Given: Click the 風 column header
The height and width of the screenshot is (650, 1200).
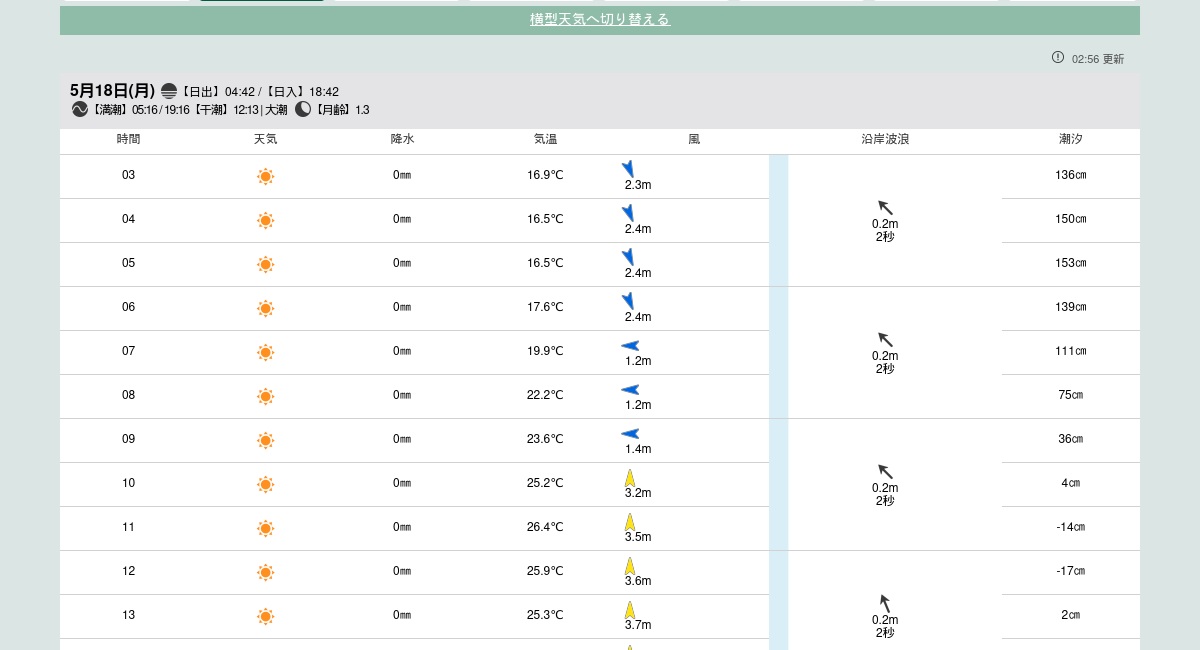Looking at the screenshot, I should click(x=694, y=140).
